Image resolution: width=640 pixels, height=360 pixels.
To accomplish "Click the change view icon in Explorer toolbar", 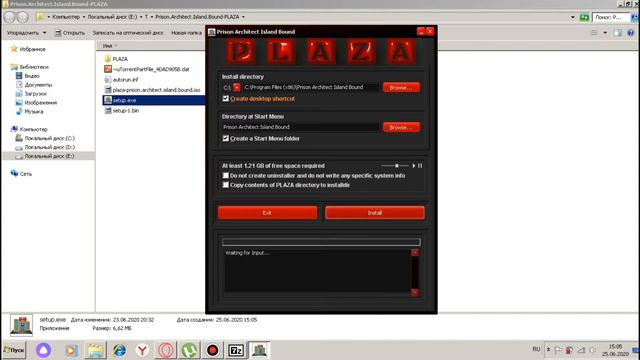I will [x=594, y=33].
